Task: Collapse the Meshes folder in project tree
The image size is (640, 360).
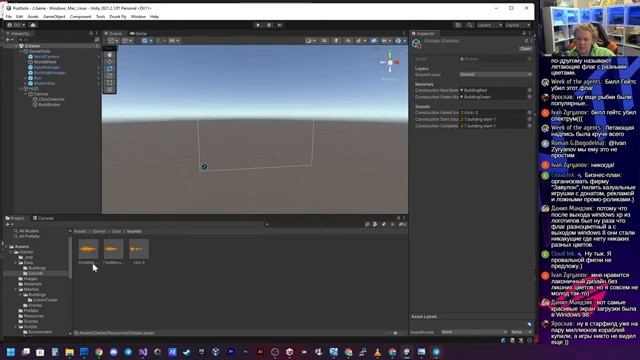Action: point(16,289)
